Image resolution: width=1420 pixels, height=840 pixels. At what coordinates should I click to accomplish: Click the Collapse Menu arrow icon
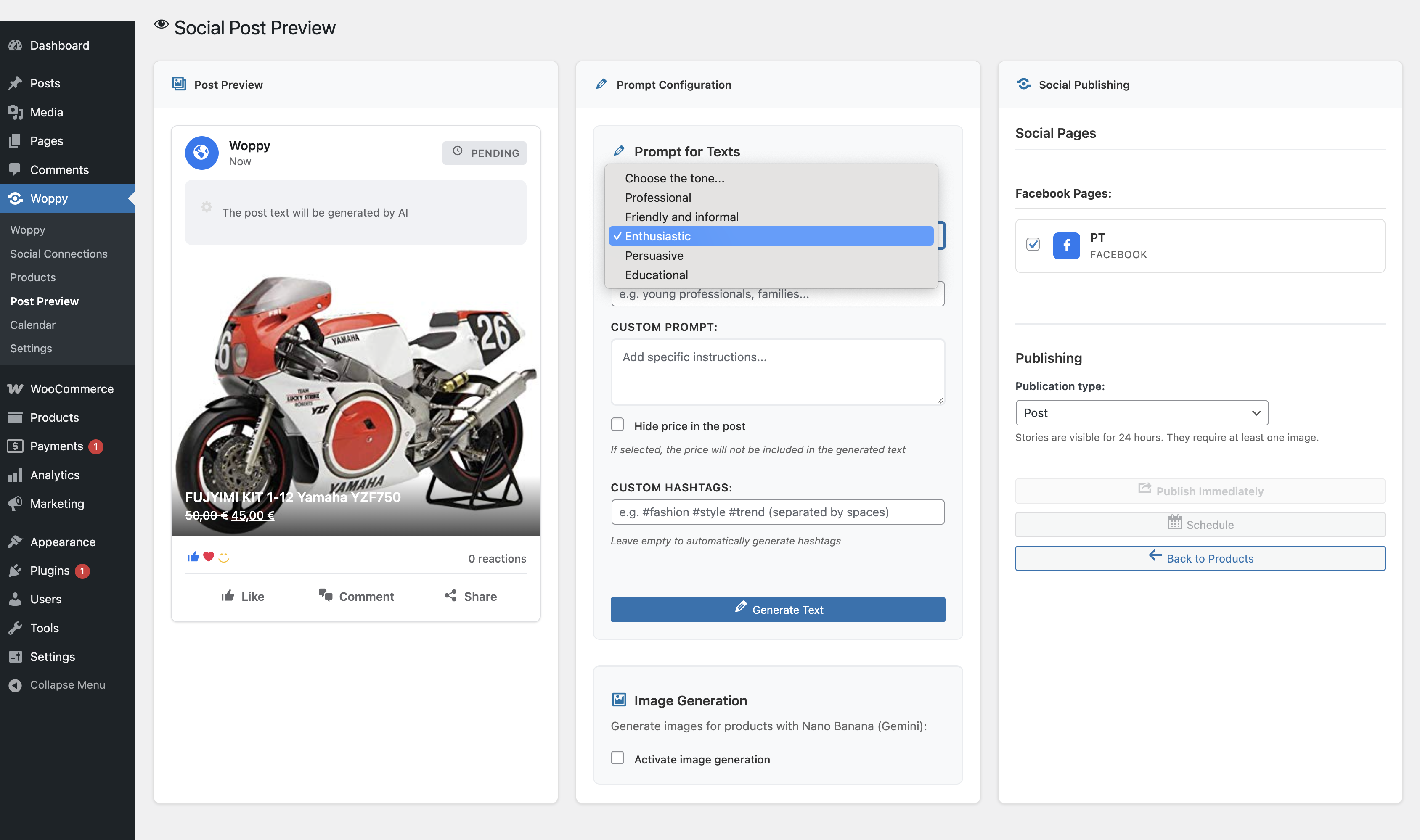tap(15, 685)
